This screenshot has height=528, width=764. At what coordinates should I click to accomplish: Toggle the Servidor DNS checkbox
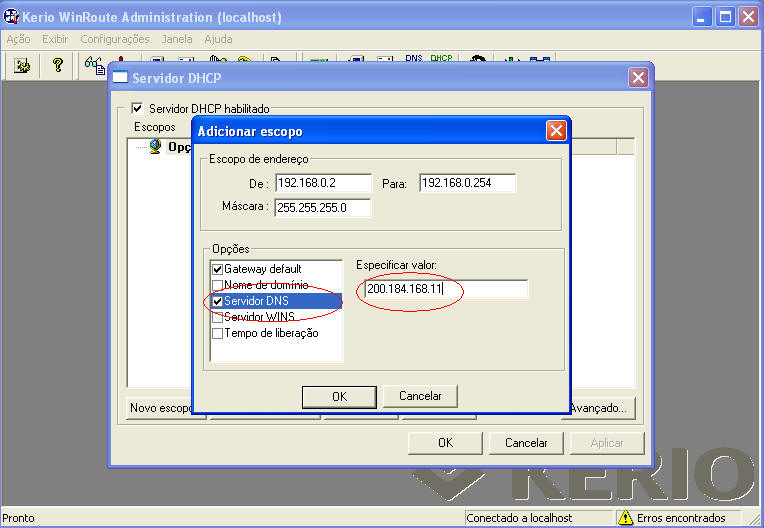(218, 301)
